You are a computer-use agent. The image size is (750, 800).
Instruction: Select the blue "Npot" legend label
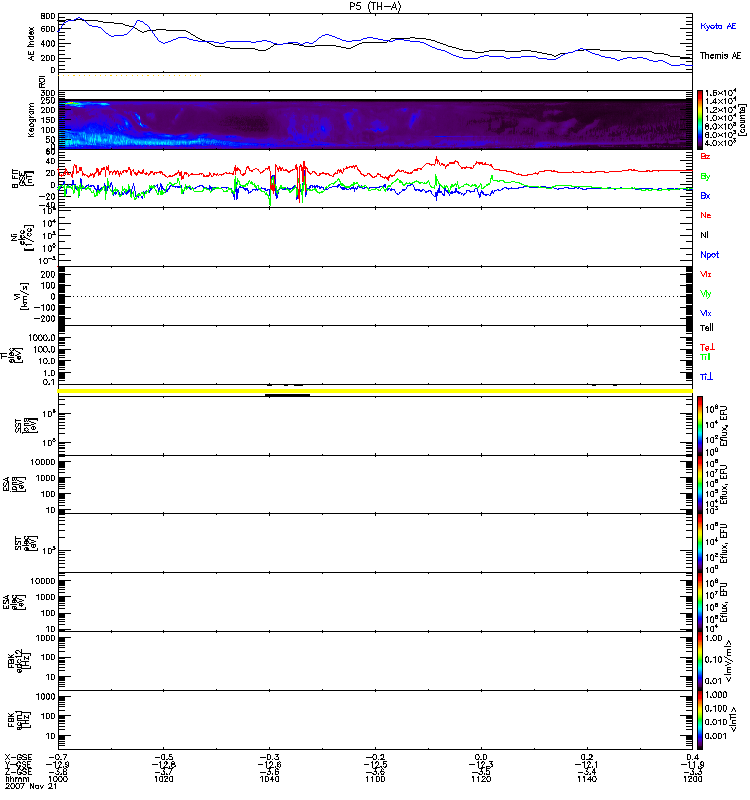pyautogui.click(x=710, y=255)
